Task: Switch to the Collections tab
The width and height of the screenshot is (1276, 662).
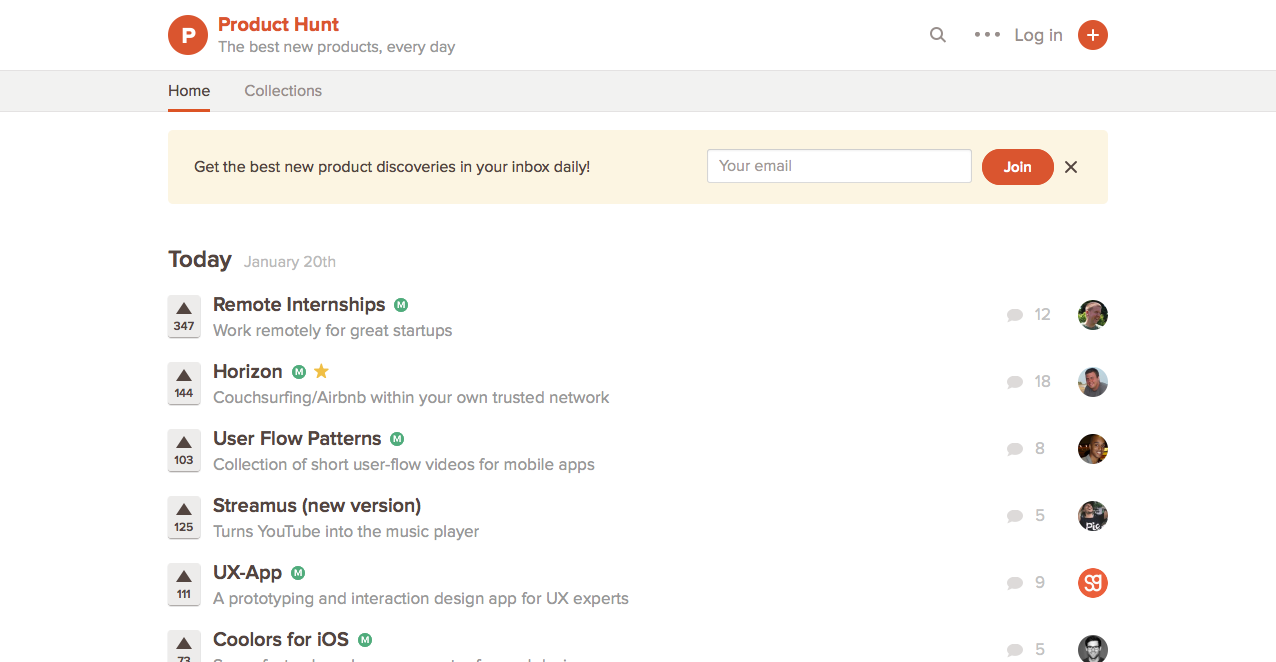Action: click(283, 90)
